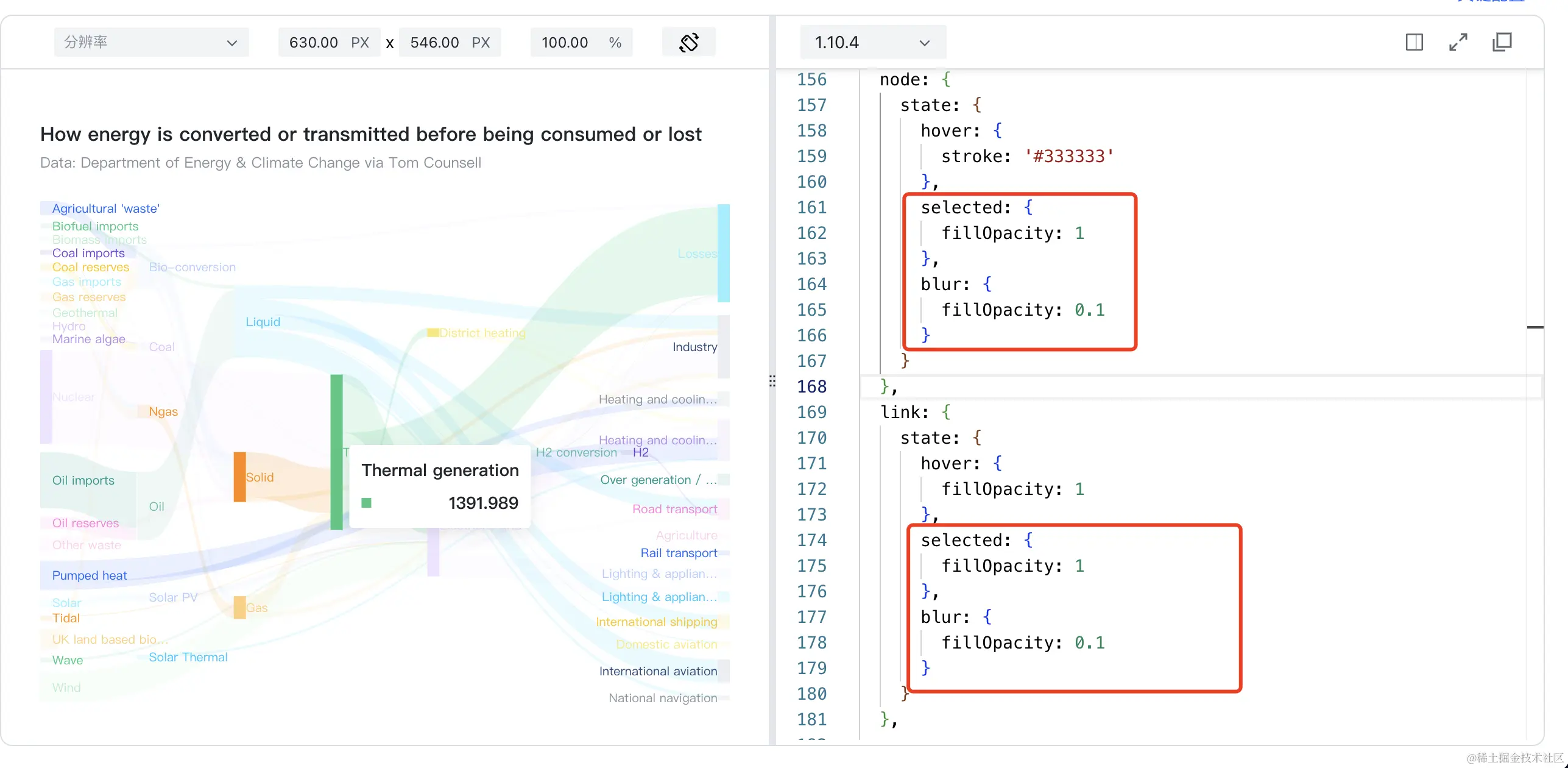Click the cyan Losses node bar
This screenshot has height=768, width=1568.
pyautogui.click(x=723, y=252)
